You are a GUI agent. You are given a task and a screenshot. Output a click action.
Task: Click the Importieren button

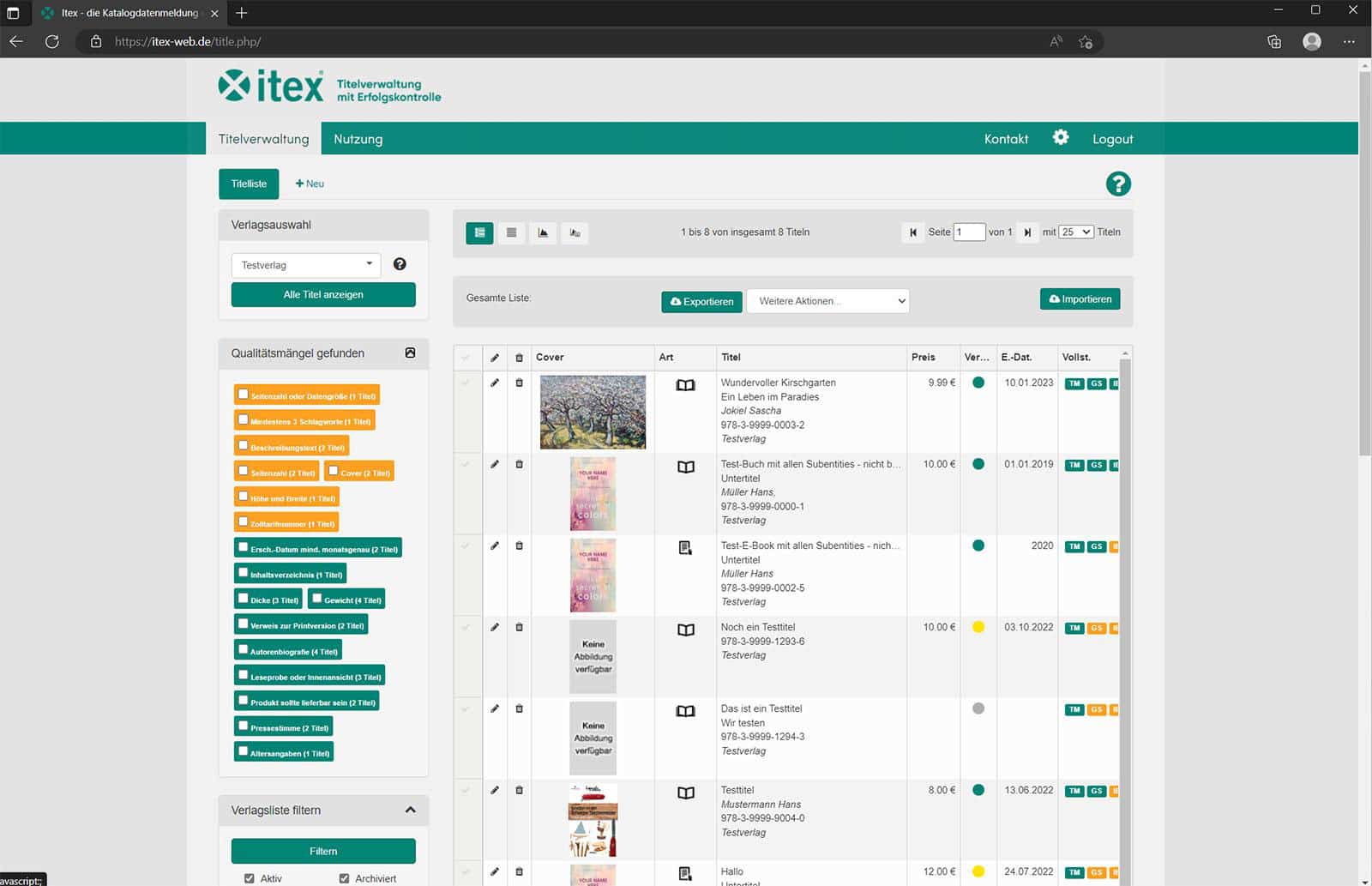point(1080,299)
